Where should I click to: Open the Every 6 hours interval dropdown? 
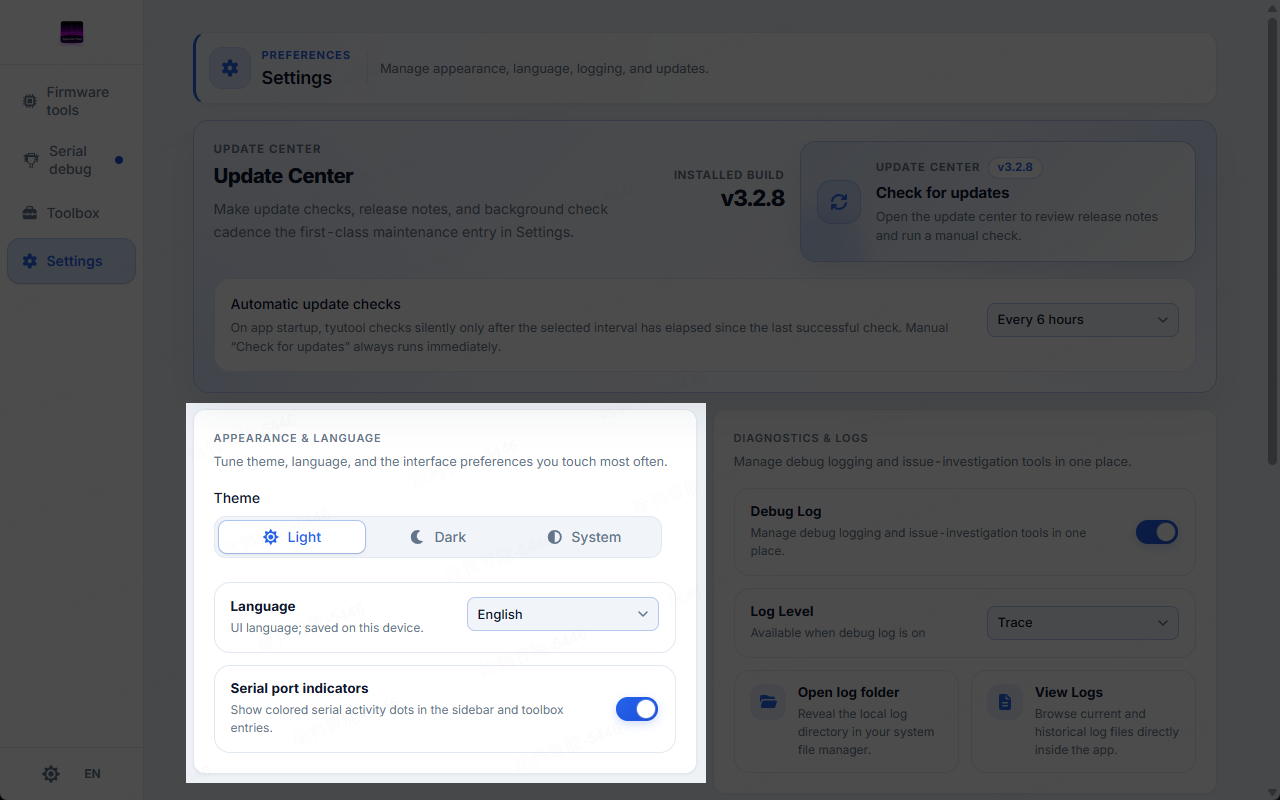pyautogui.click(x=1083, y=320)
